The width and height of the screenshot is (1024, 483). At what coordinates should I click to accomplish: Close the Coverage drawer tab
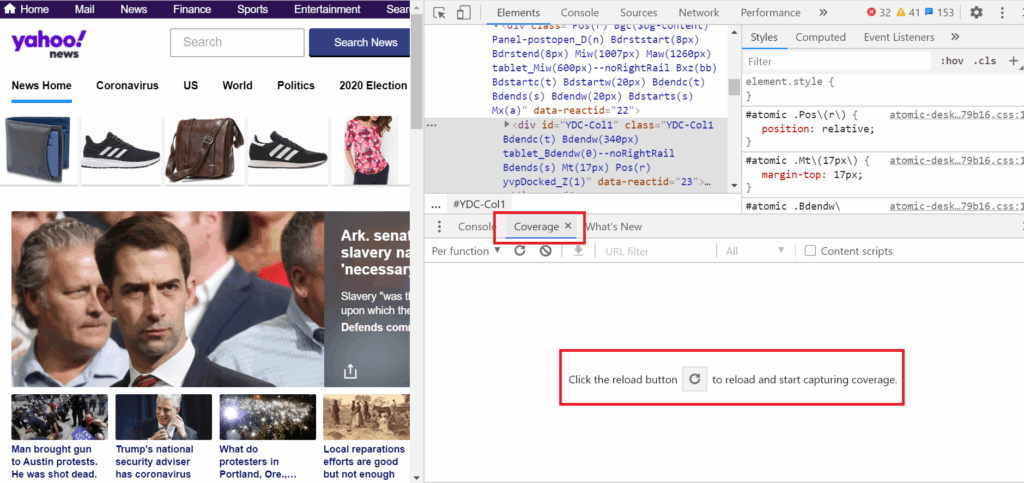(x=568, y=226)
